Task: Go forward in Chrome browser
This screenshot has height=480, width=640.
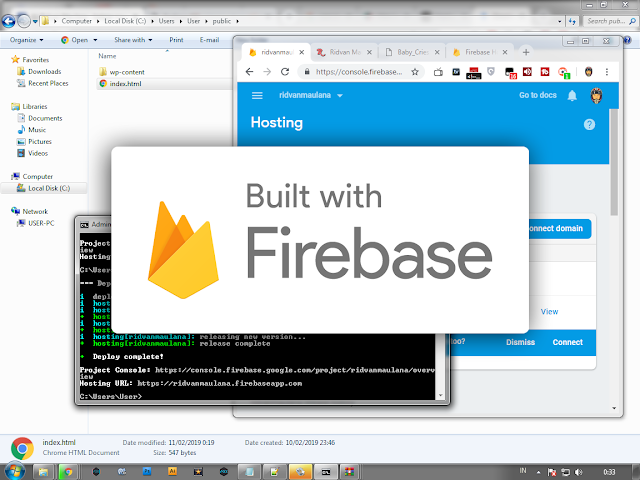Action: point(267,72)
